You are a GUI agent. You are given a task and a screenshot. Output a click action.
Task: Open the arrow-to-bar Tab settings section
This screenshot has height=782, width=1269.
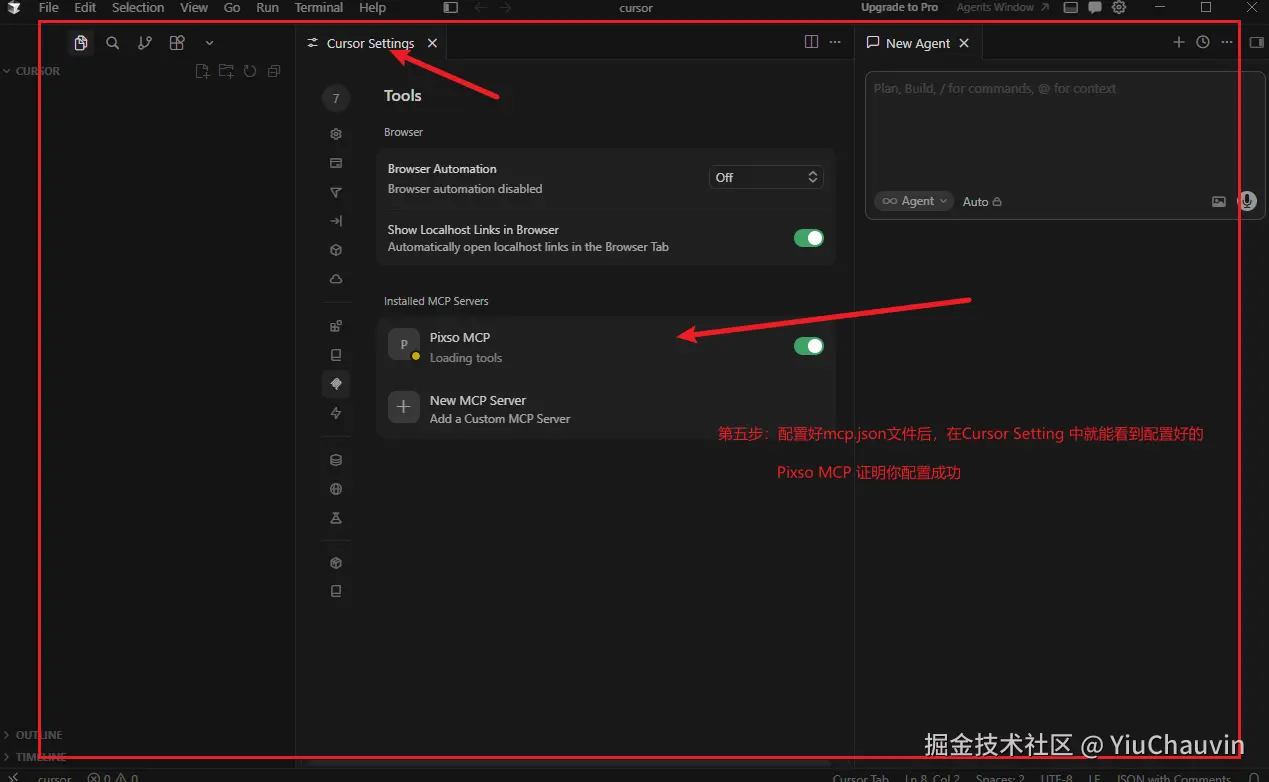336,221
